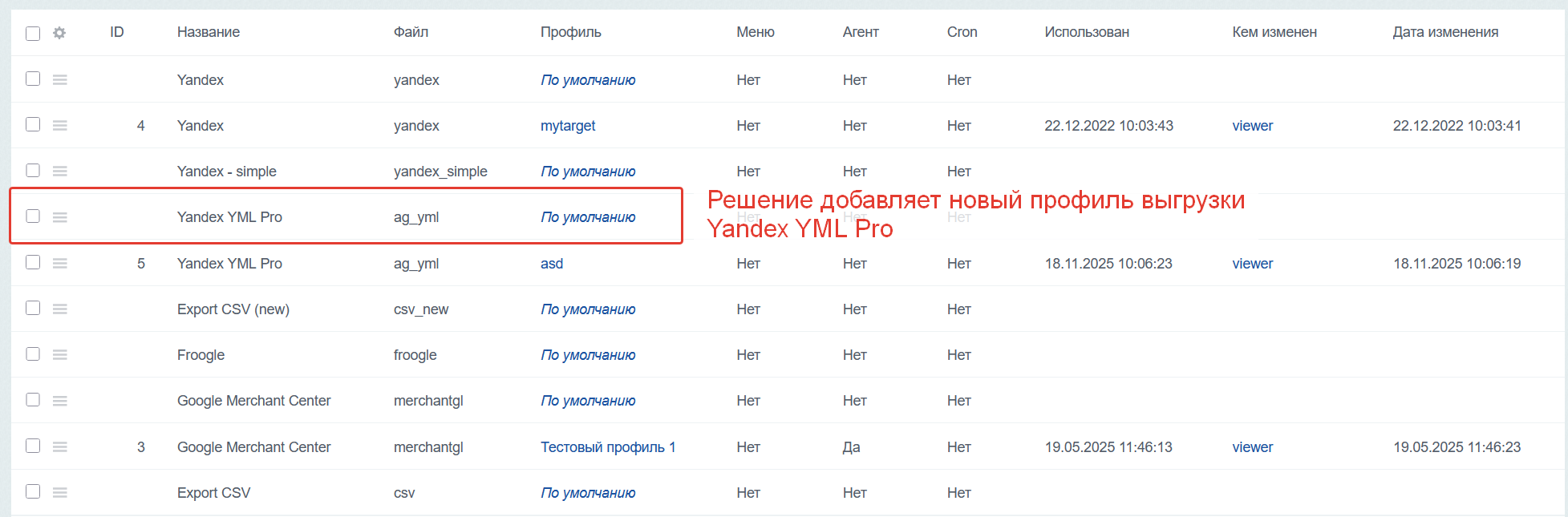
Task: Open the Тестовый профиль 1 link
Action: (x=608, y=447)
